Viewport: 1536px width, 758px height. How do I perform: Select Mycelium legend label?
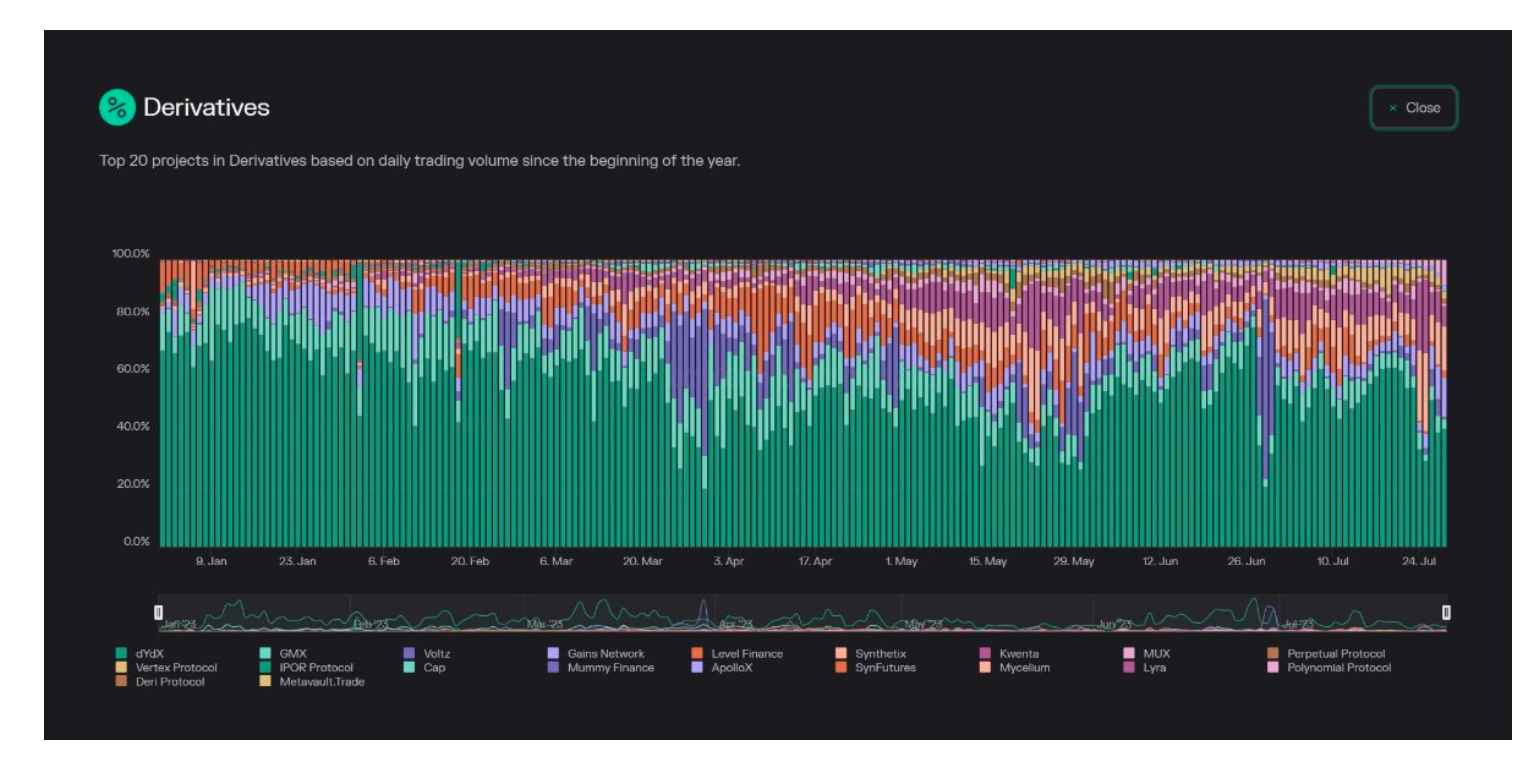(1025, 668)
